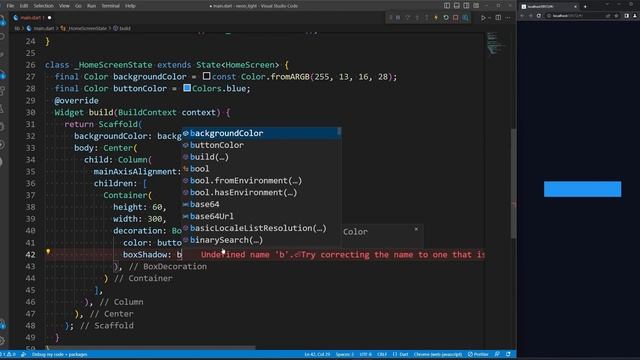640x360 pixels.
Task: Open editor More Actions ellipsis
Action: pos(508,18)
